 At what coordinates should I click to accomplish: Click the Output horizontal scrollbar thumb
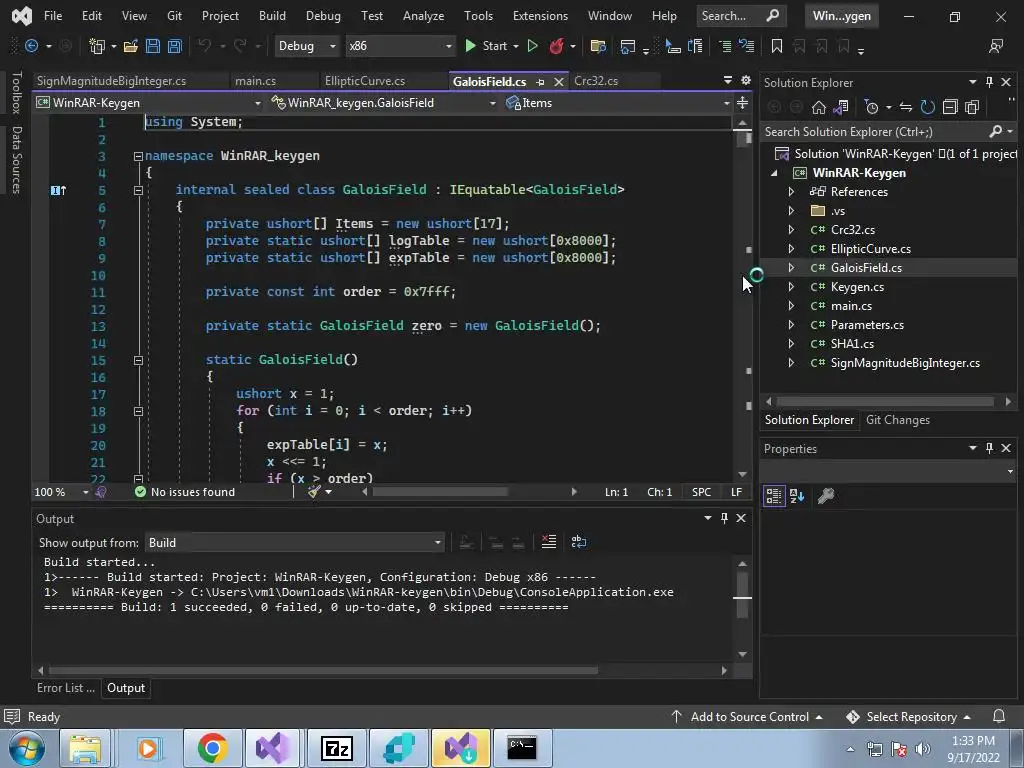pos(323,670)
